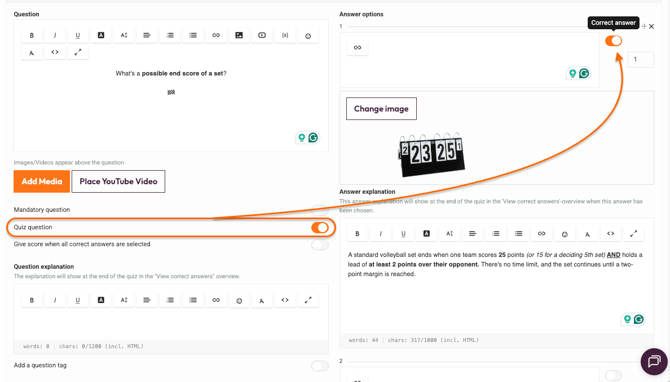Open font size in Question explanation toolbar
This screenshot has width=670, height=382.
pyautogui.click(x=124, y=300)
